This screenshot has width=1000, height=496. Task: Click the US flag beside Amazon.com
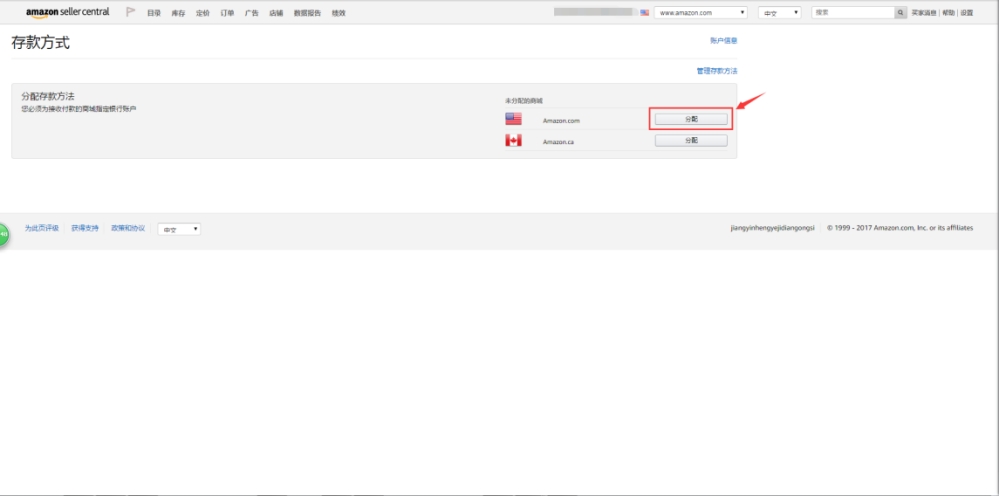pos(513,119)
